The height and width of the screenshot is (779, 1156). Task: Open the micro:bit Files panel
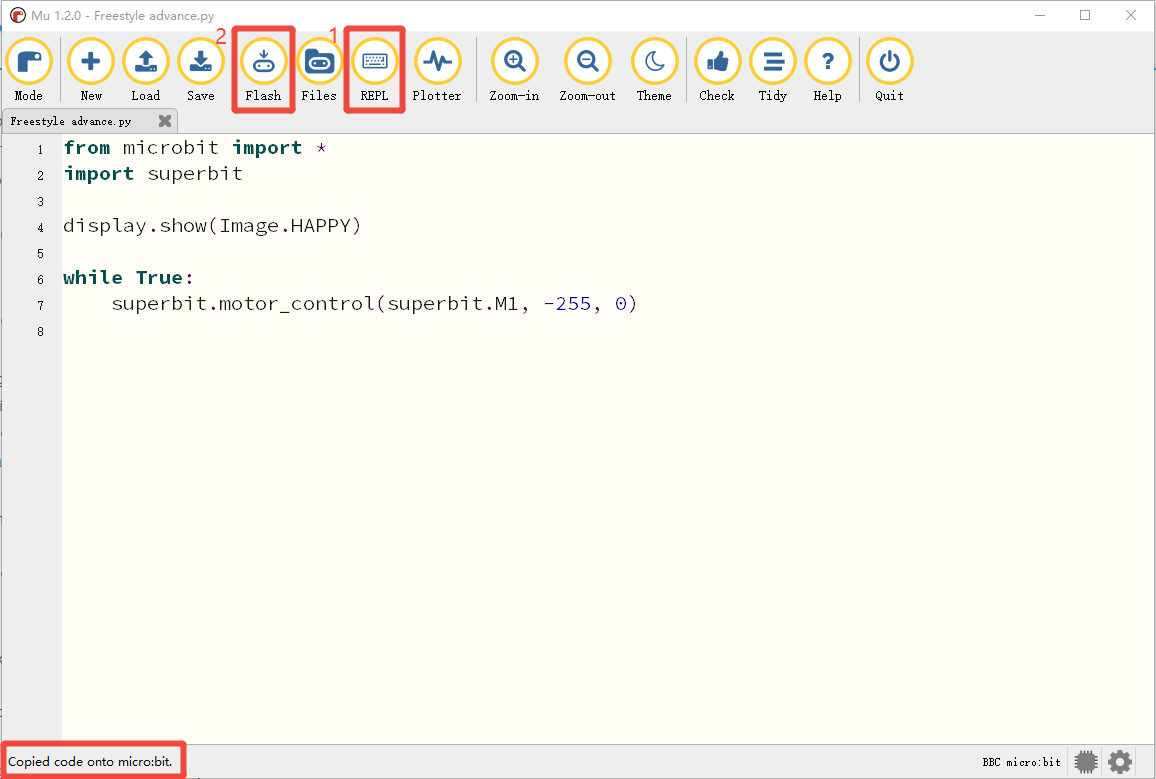coord(319,71)
